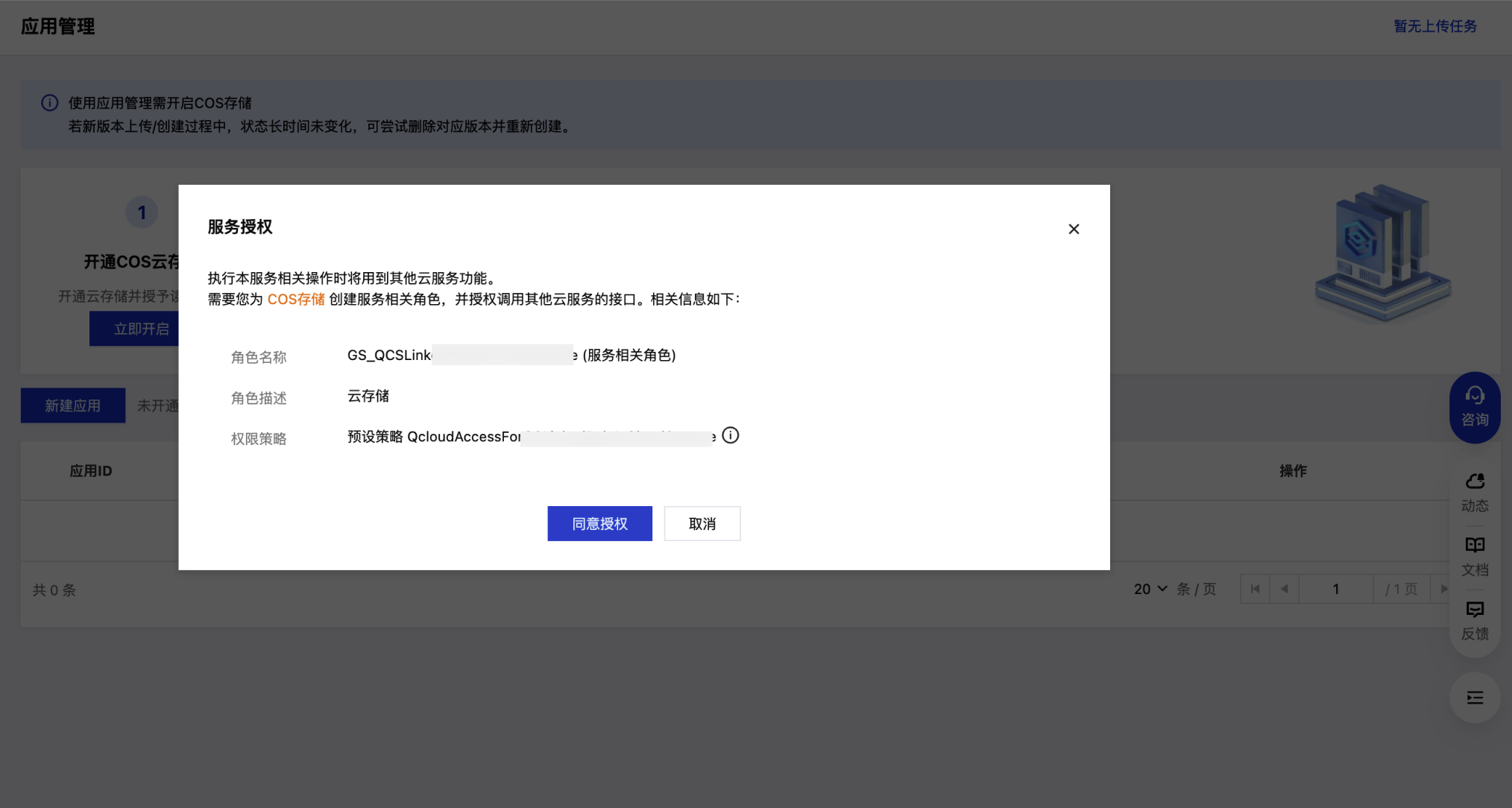Click the collapse menu list icon
1512x808 pixels.
[1475, 698]
